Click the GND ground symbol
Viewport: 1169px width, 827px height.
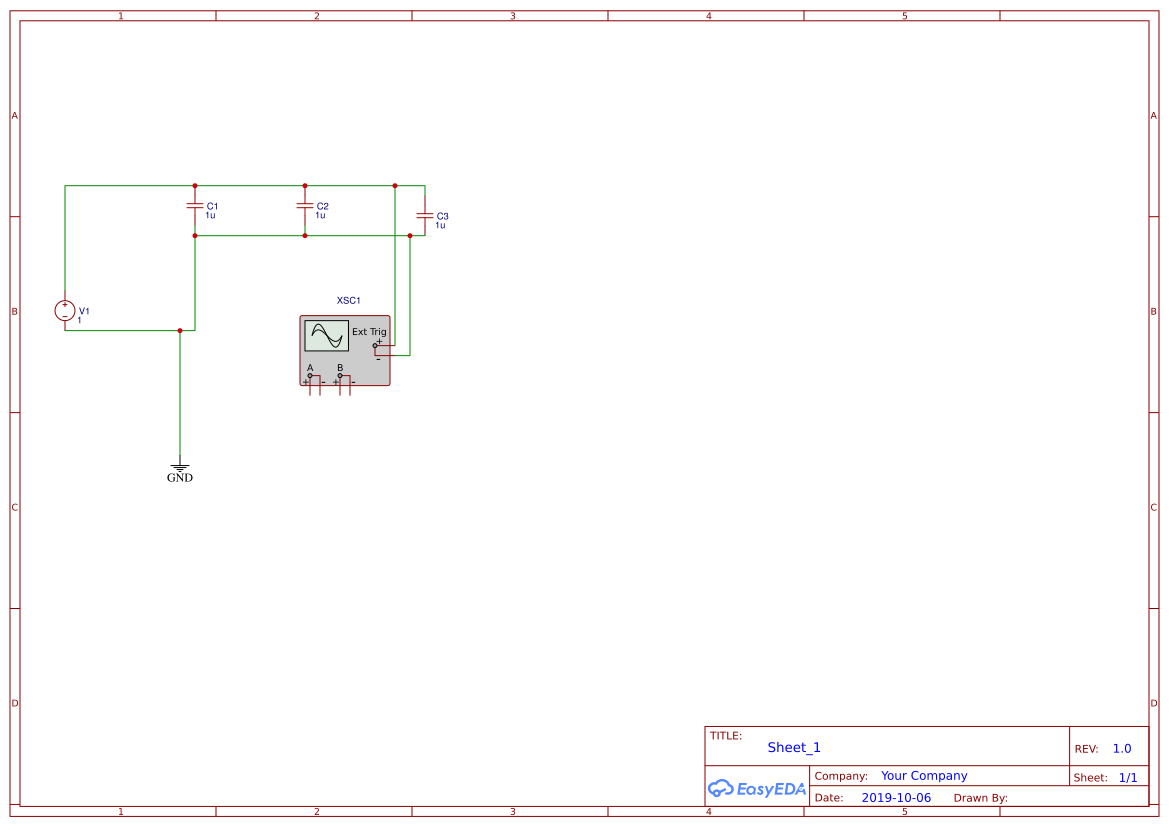(x=180, y=465)
